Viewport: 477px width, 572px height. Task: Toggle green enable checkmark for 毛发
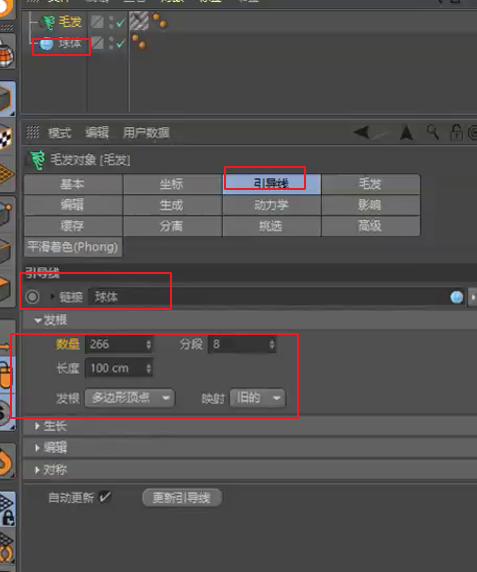(120, 23)
